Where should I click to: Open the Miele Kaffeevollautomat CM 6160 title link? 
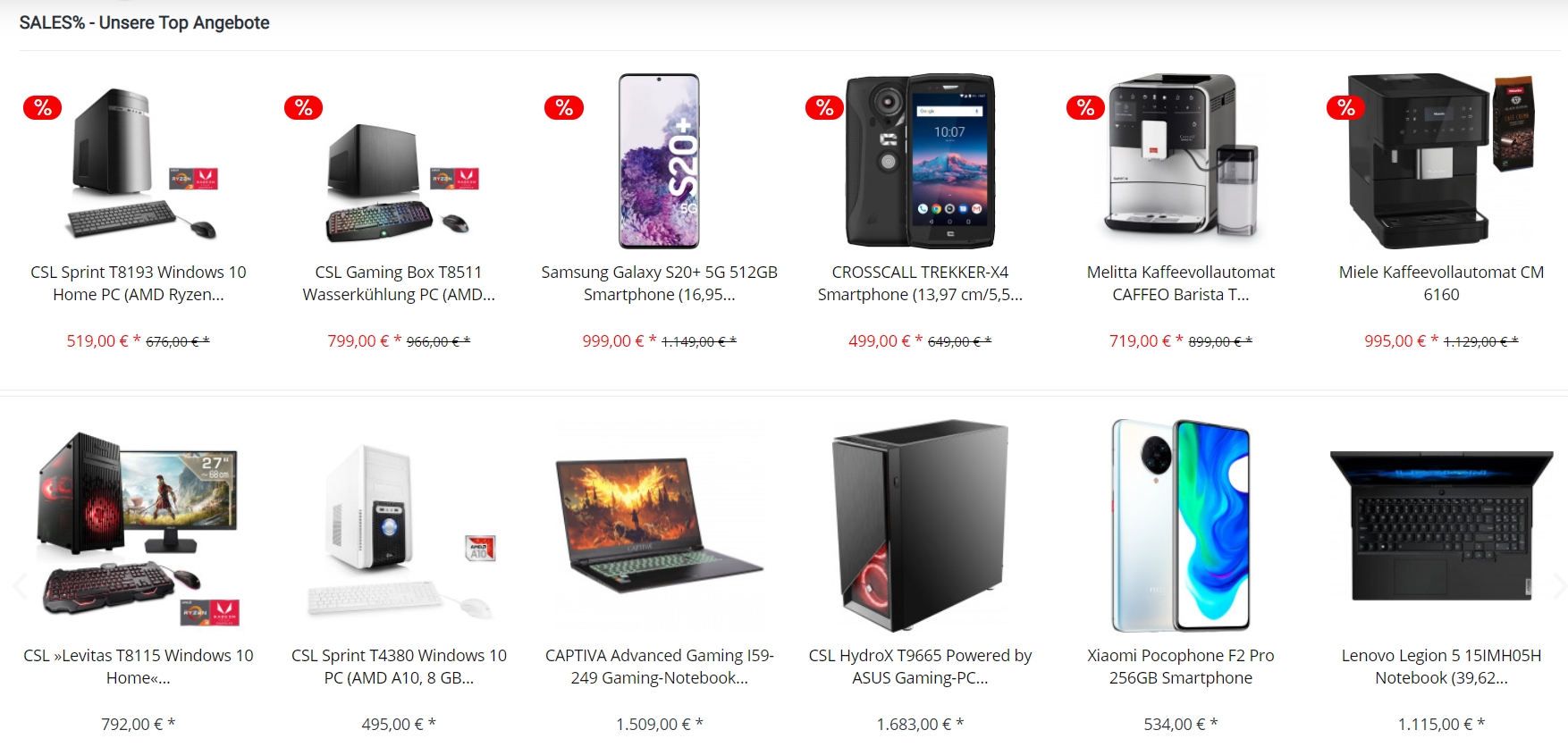tap(1441, 283)
